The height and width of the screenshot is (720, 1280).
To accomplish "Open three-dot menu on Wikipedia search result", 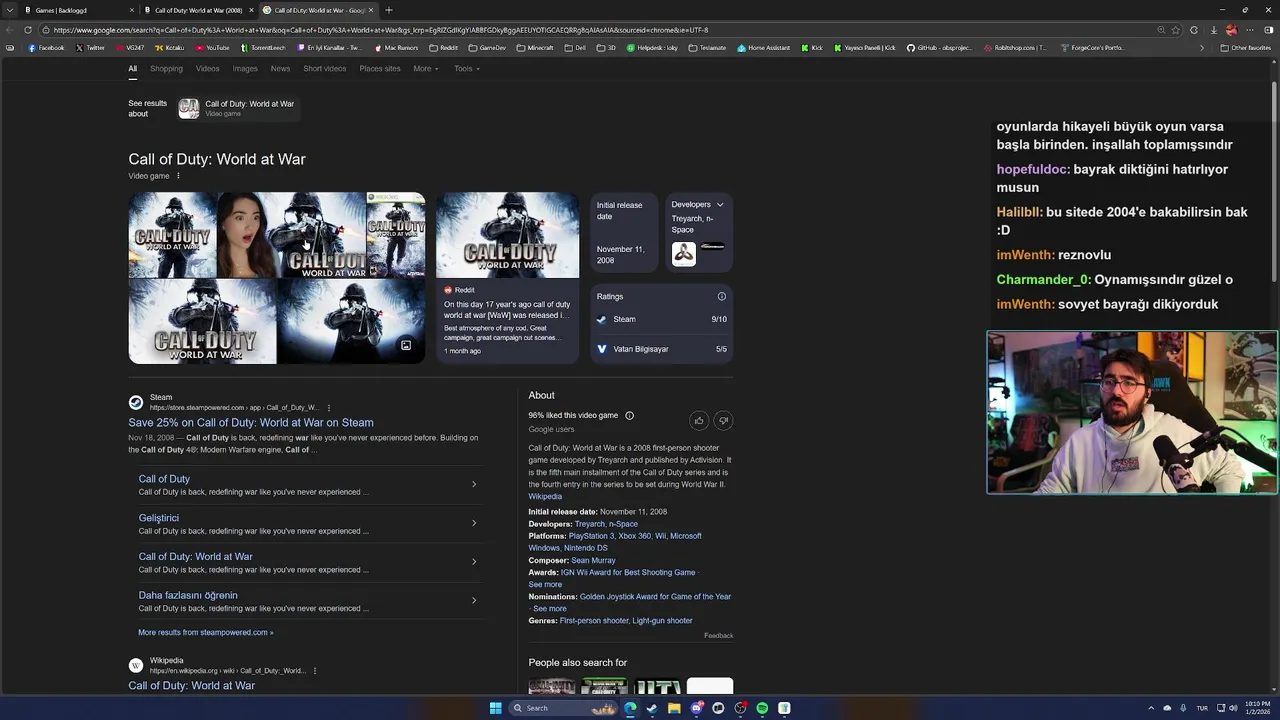I will point(314,671).
